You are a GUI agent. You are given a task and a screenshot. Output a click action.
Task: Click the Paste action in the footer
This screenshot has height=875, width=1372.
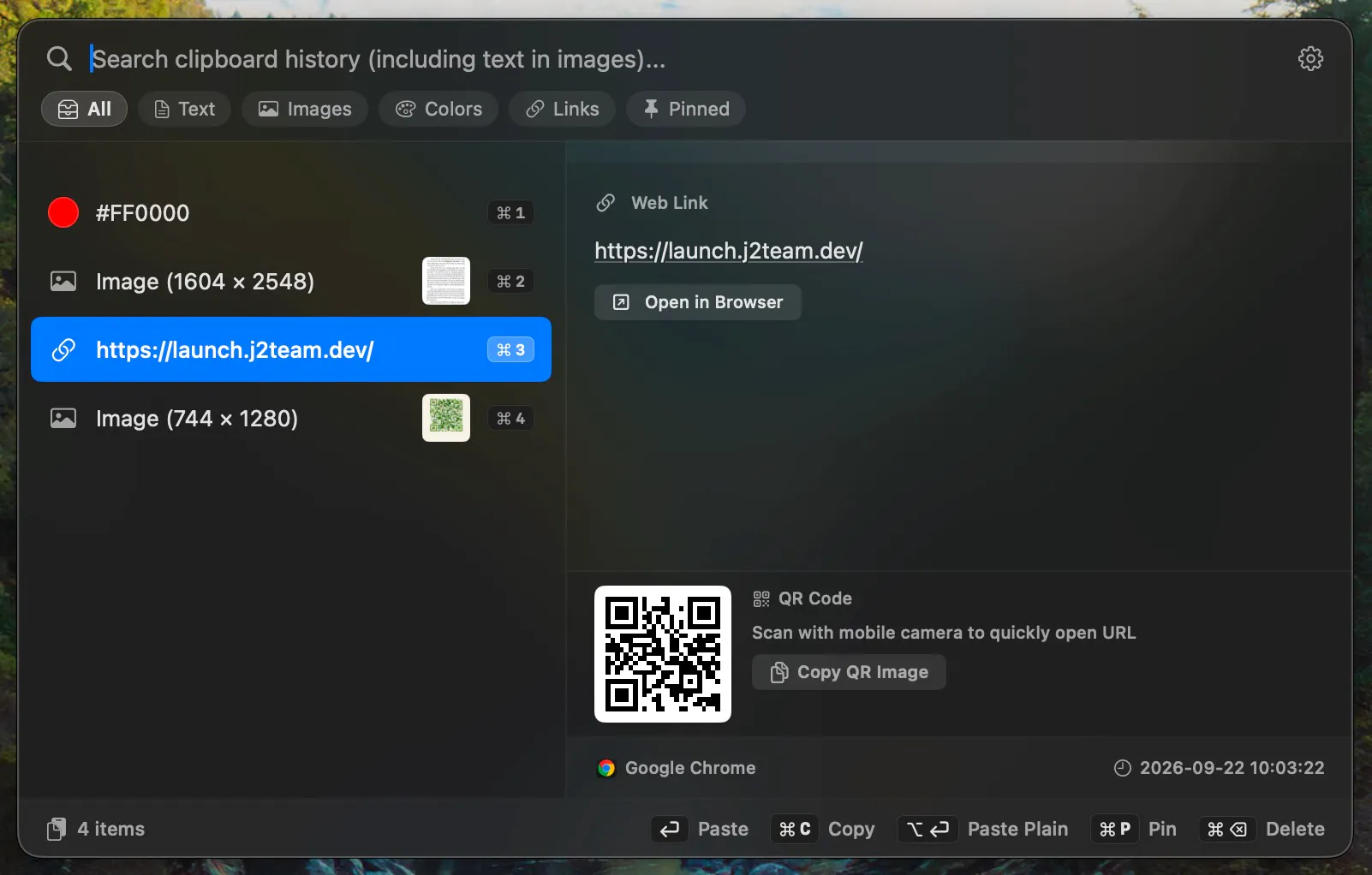(x=700, y=829)
